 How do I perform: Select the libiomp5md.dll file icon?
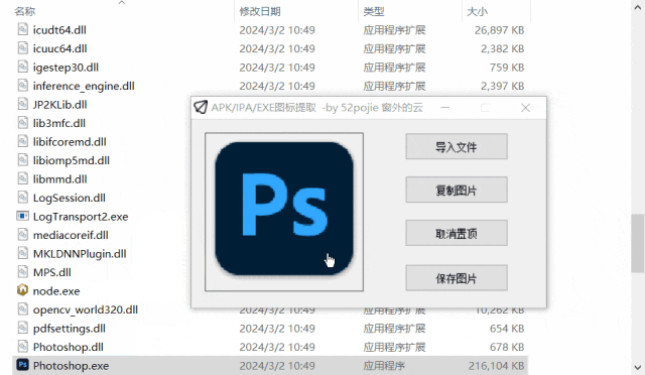pyautogui.click(x=23, y=160)
